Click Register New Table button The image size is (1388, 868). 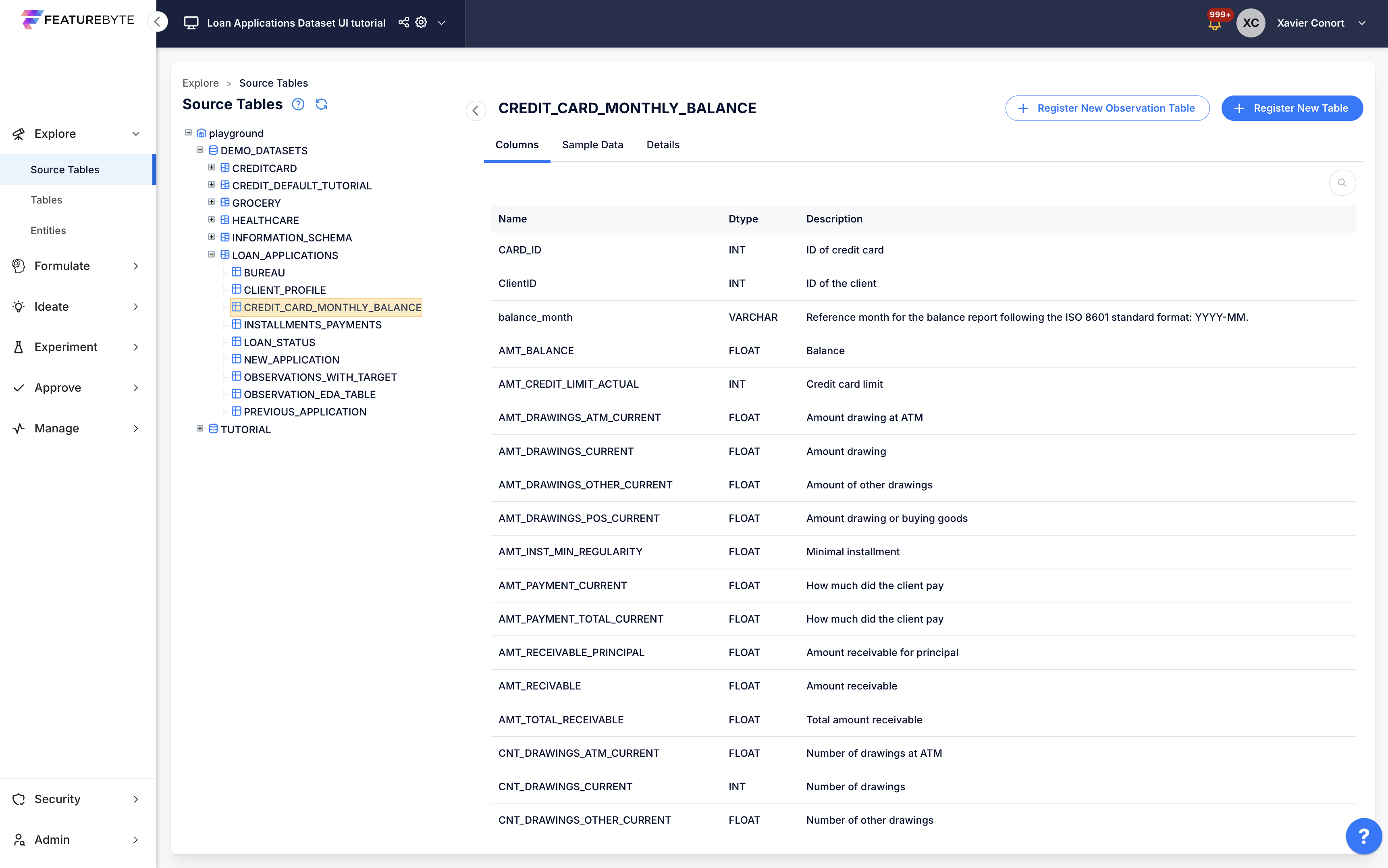[x=1292, y=108]
